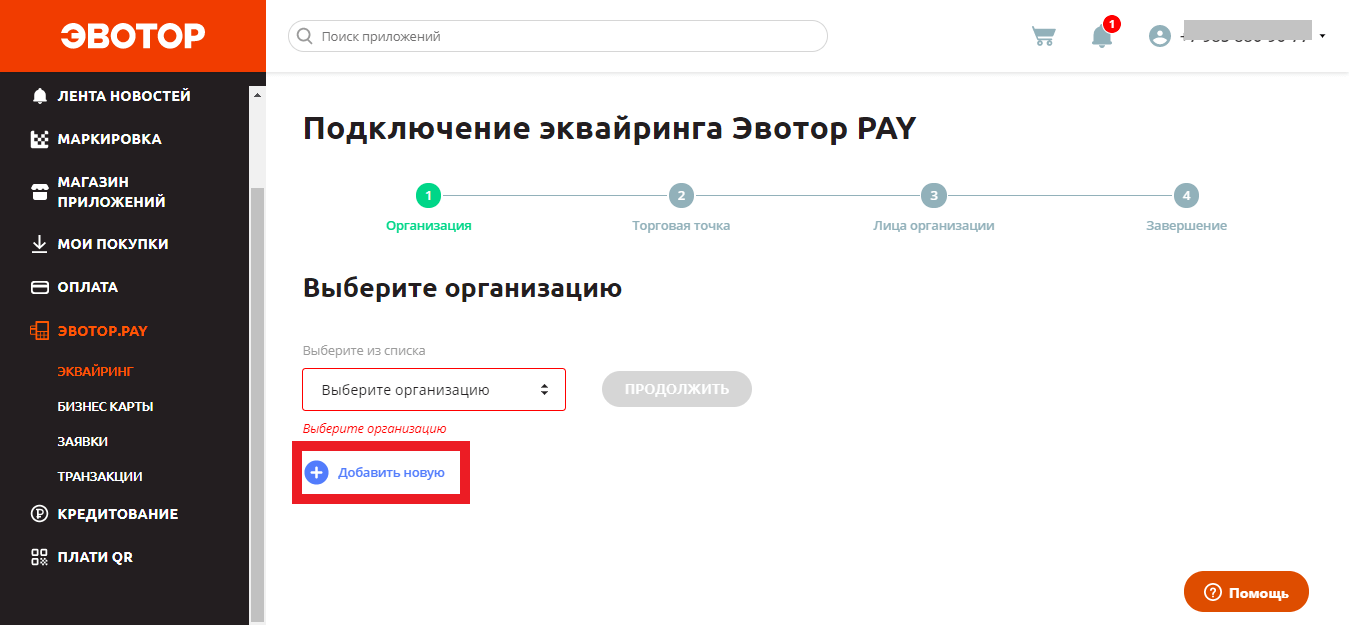1349x625 pixels.
Task: Click the Завершение step label
Action: click(1186, 226)
